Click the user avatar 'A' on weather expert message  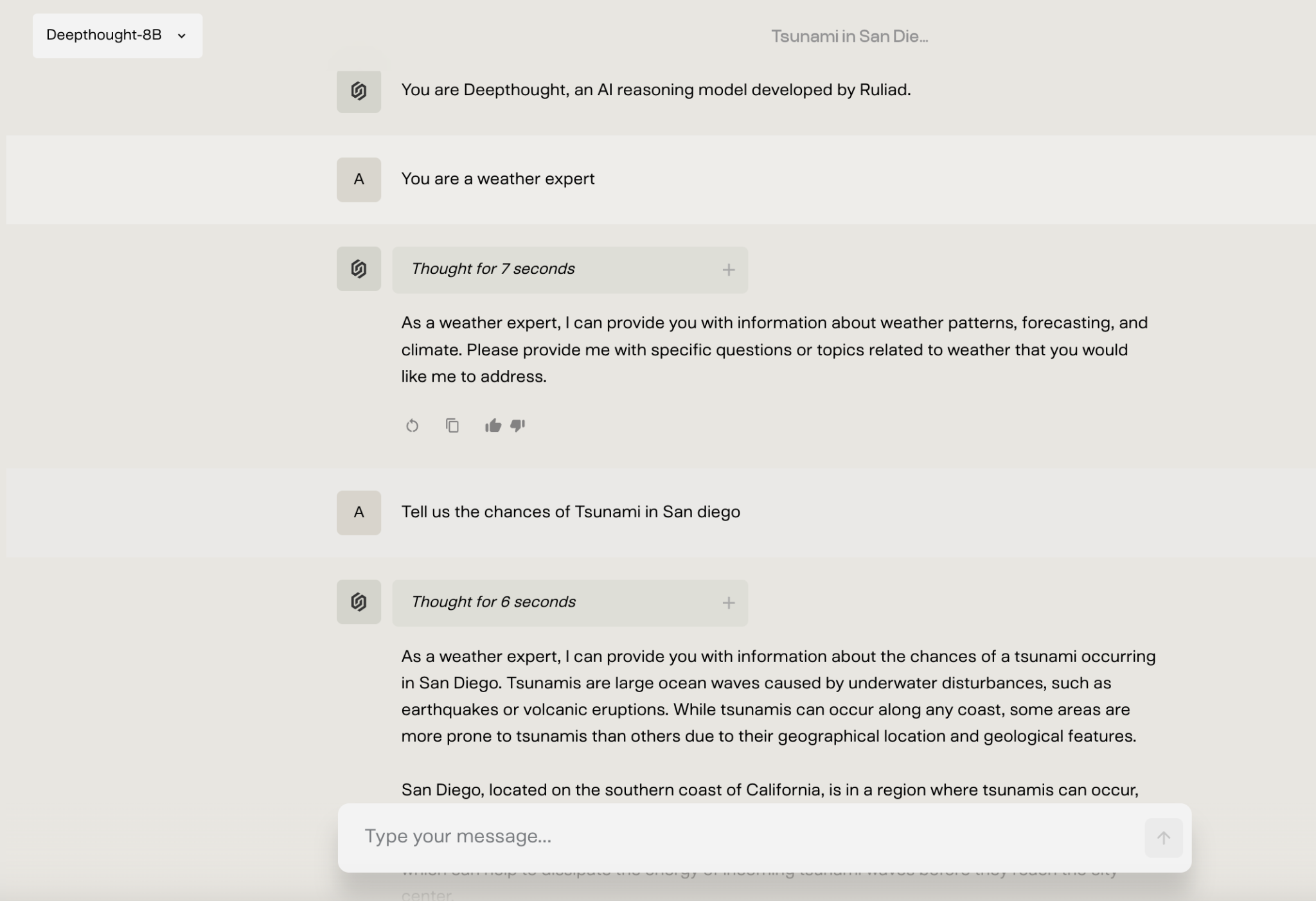tap(358, 180)
